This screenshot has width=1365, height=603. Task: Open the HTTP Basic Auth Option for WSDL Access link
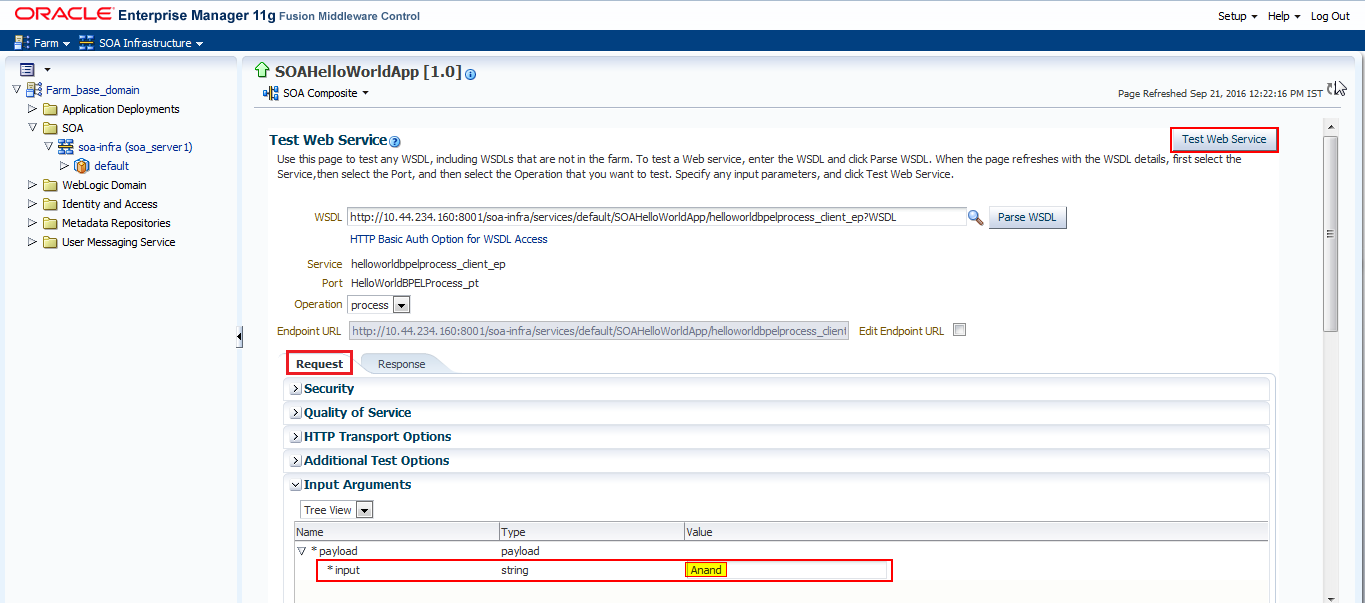click(448, 239)
